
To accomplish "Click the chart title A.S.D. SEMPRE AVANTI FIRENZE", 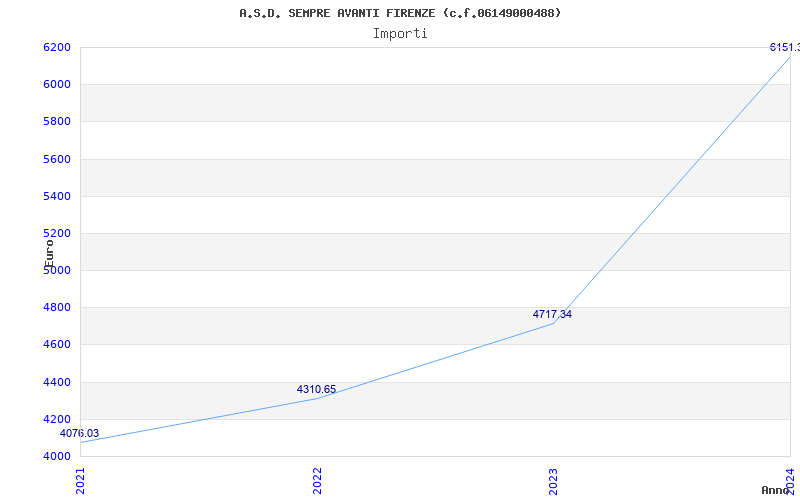I will 400,13.
